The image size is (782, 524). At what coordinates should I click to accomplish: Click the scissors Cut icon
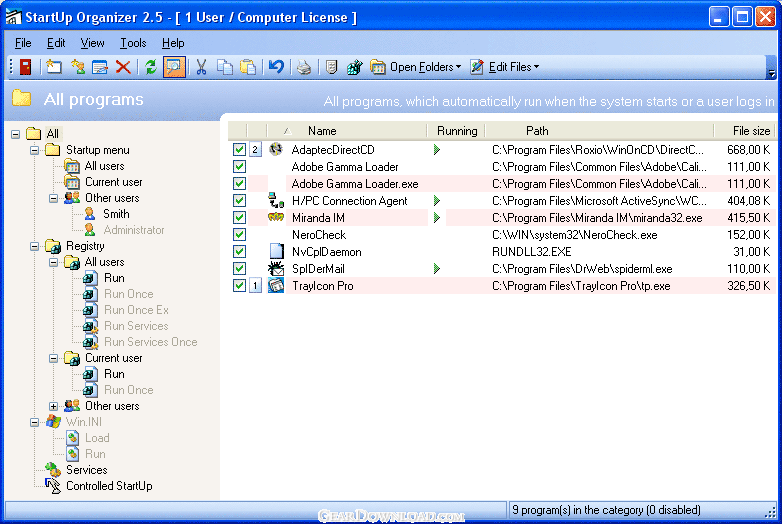(201, 67)
